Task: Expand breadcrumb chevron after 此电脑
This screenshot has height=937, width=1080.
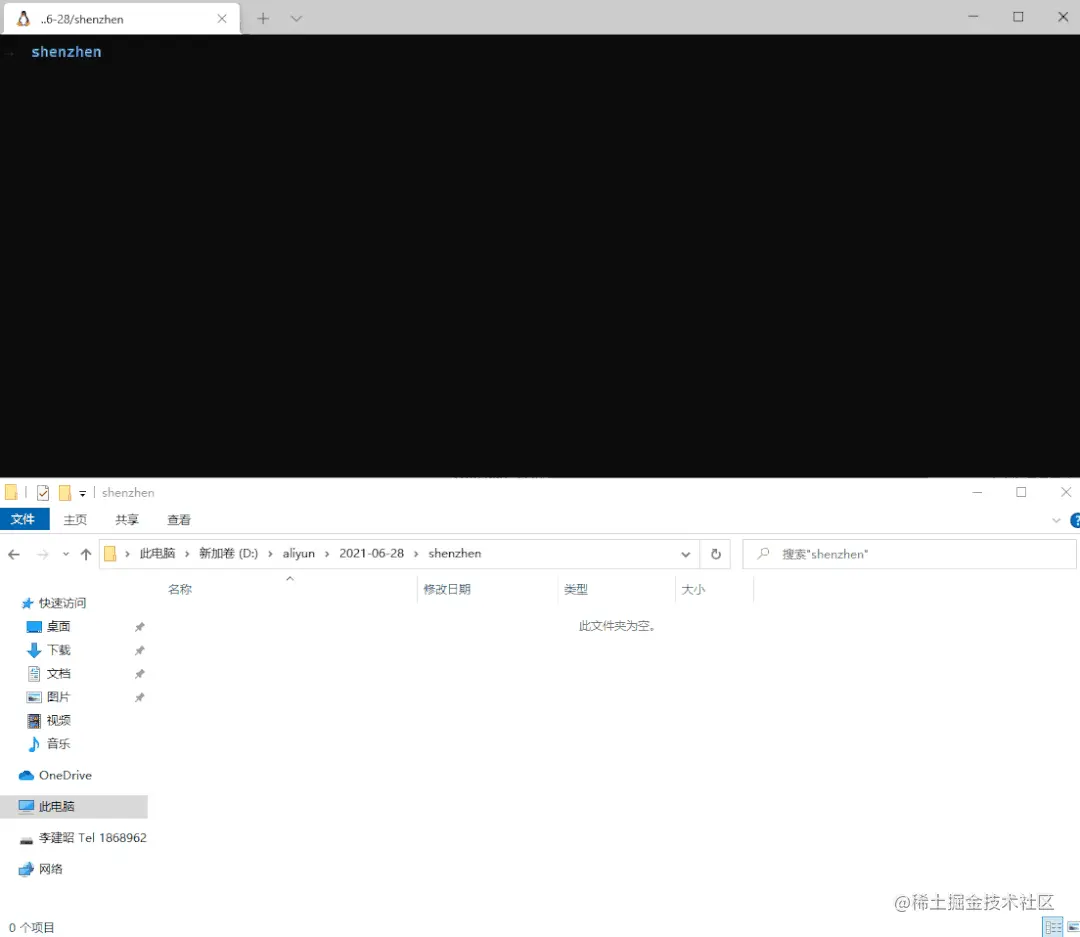Action: point(187,554)
